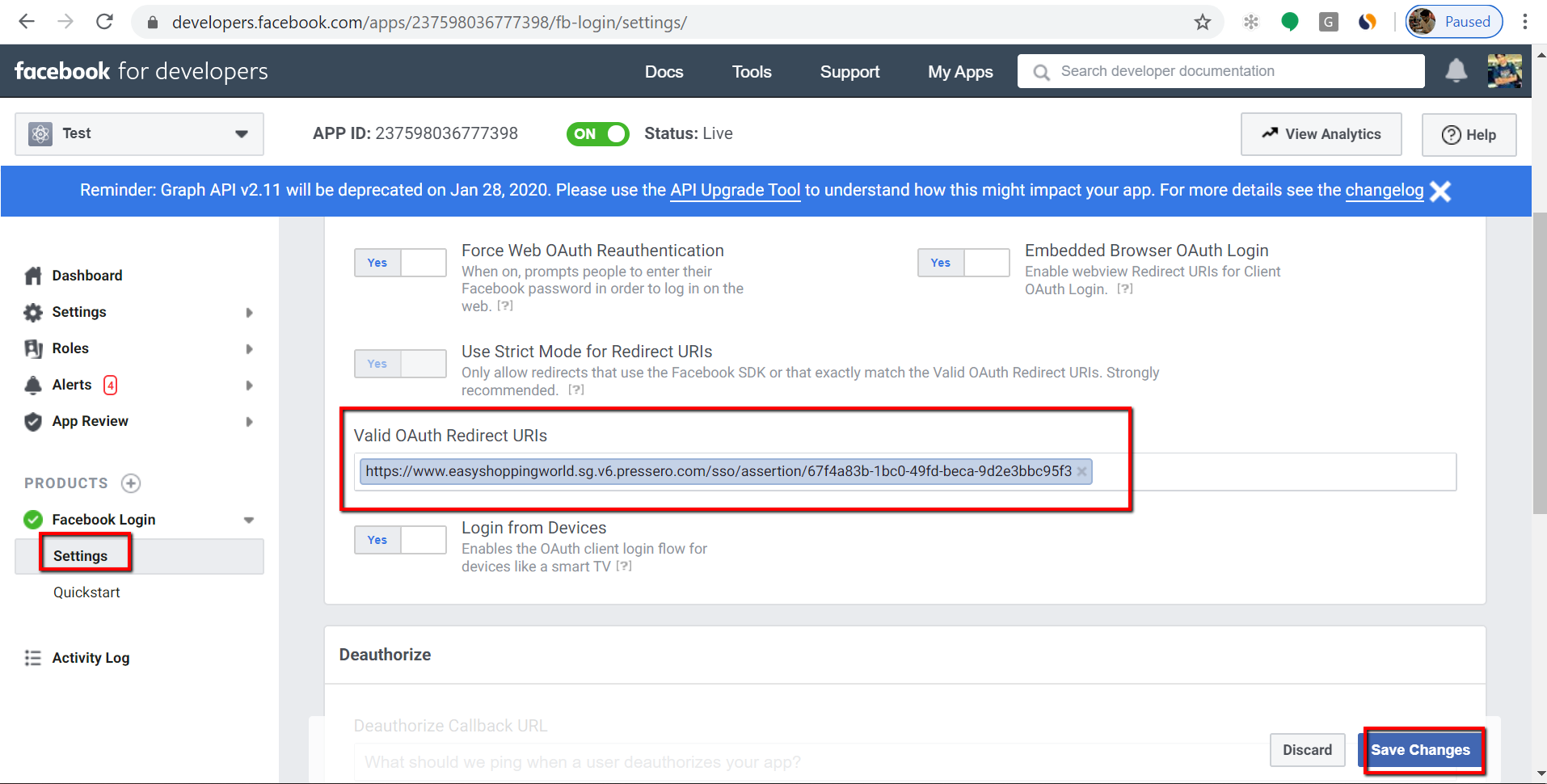Image resolution: width=1547 pixels, height=784 pixels.
Task: Click the orange and blue circular extension icon
Action: [x=1368, y=22]
